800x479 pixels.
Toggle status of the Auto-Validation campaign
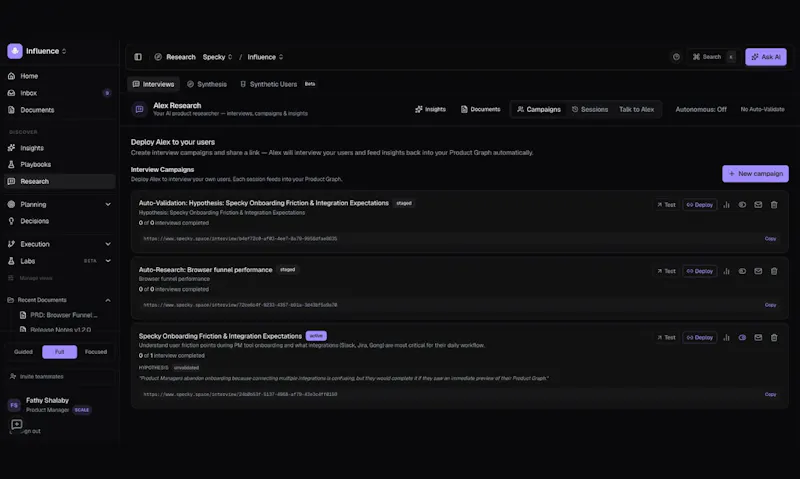tap(742, 205)
